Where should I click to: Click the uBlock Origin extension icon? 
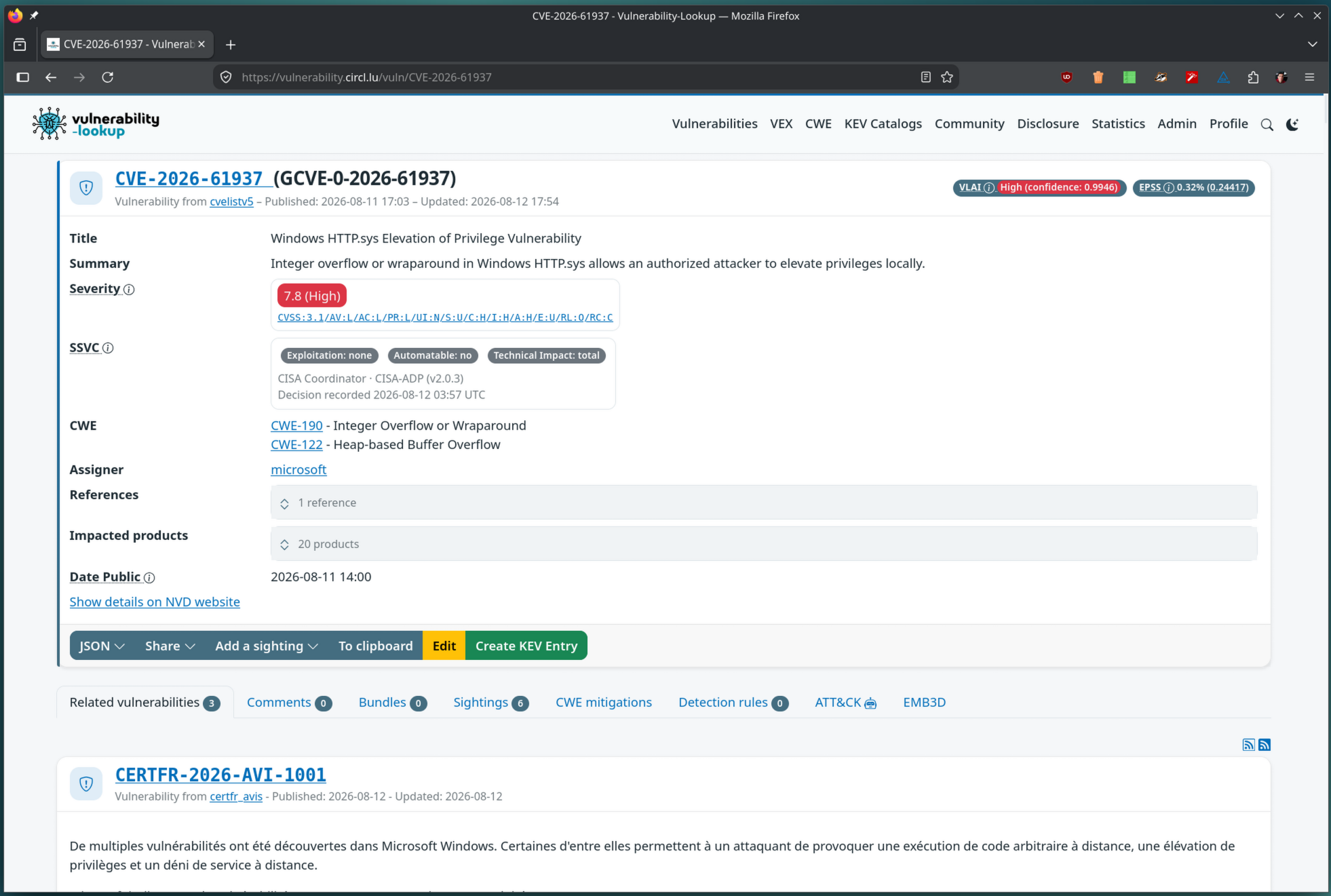click(x=1066, y=77)
